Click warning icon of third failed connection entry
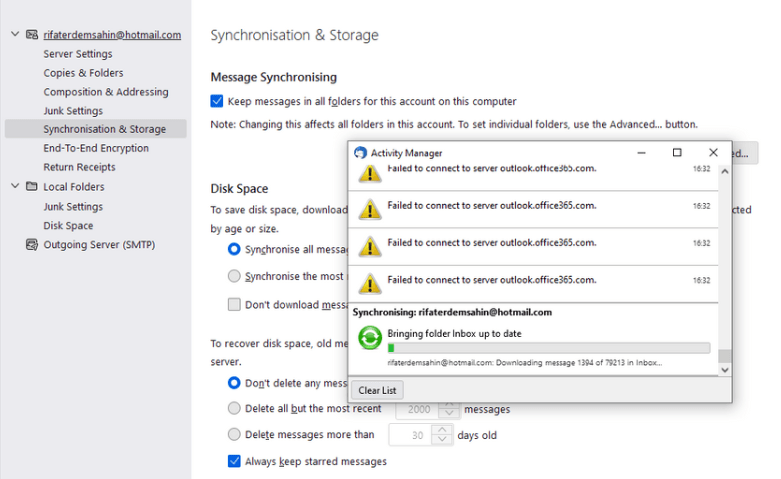Image resolution: width=781 pixels, height=479 pixels. tap(370, 247)
